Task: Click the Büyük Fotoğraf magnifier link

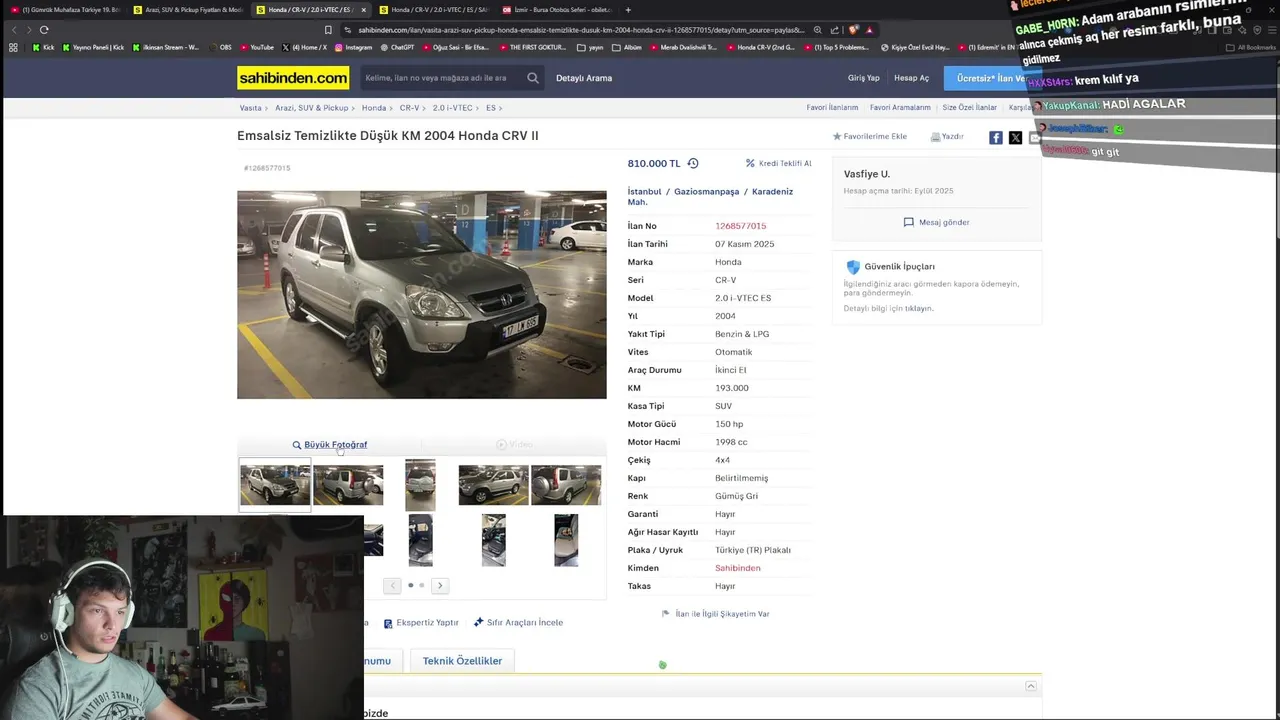Action: [330, 444]
